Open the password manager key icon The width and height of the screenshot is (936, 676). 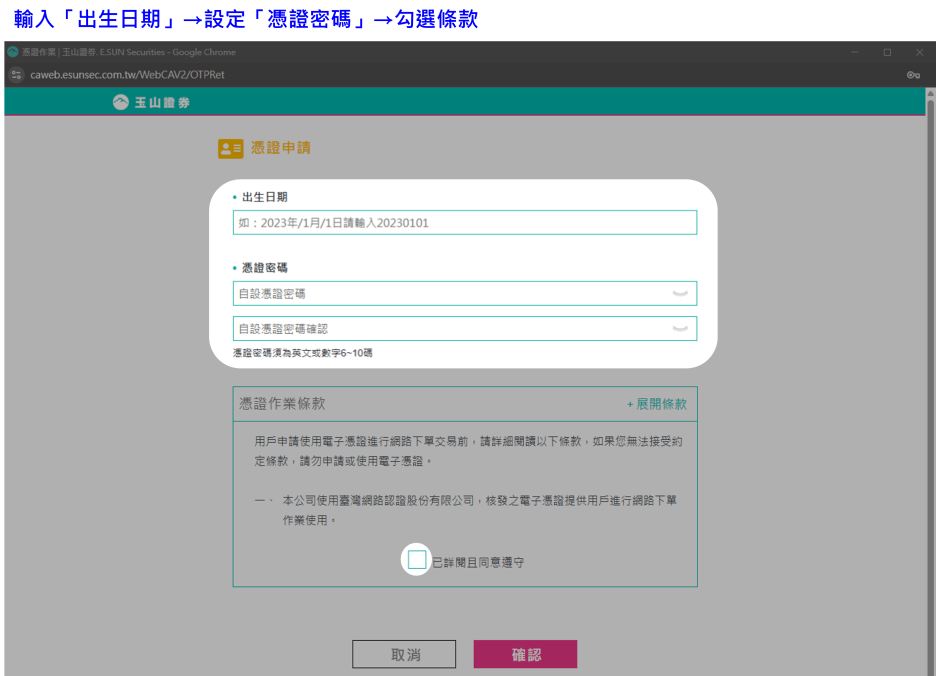pyautogui.click(x=912, y=75)
